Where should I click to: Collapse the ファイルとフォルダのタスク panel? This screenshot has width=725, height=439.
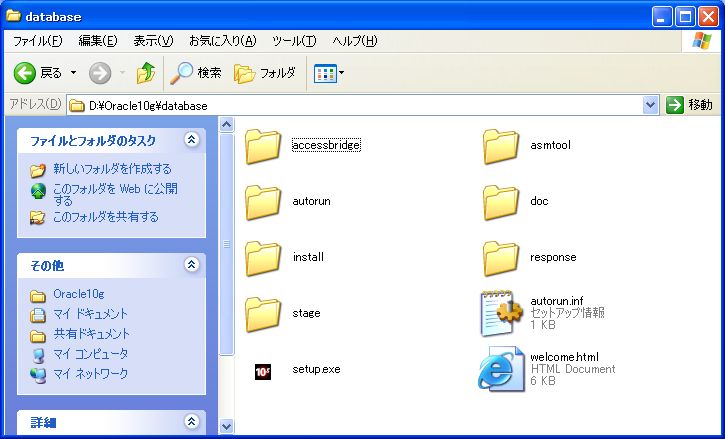[191, 140]
